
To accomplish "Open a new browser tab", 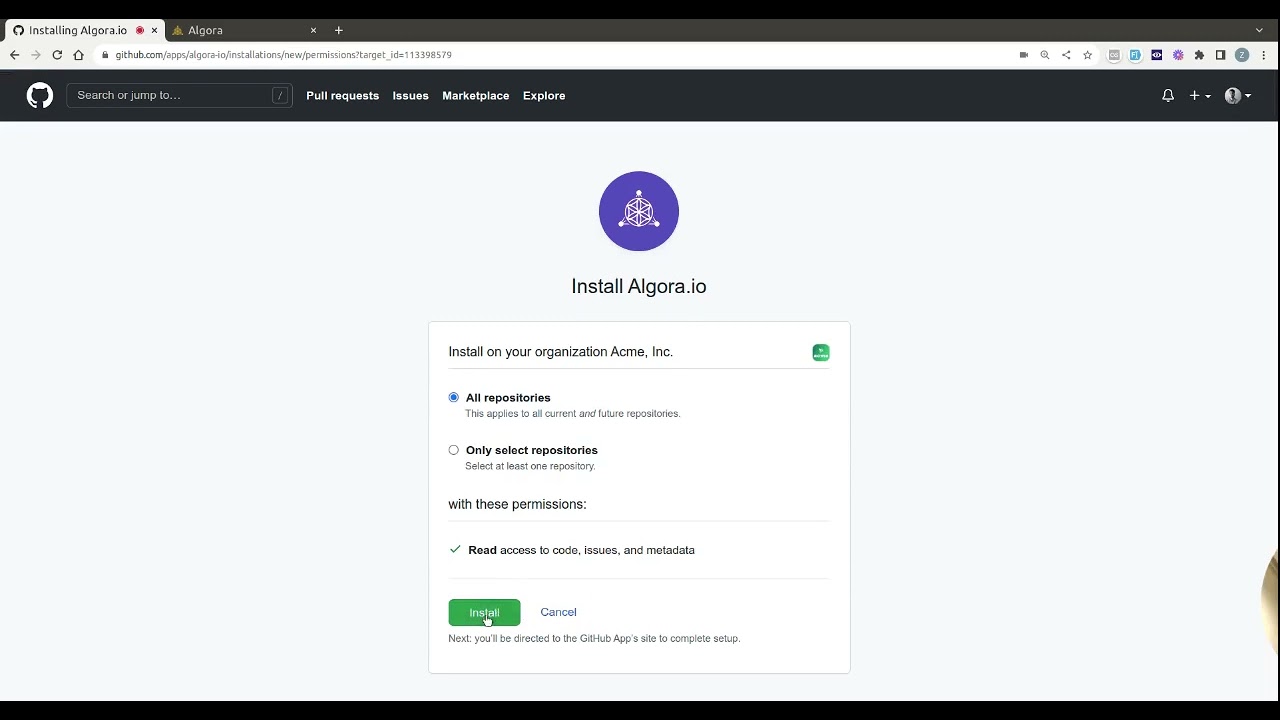I will tap(339, 30).
